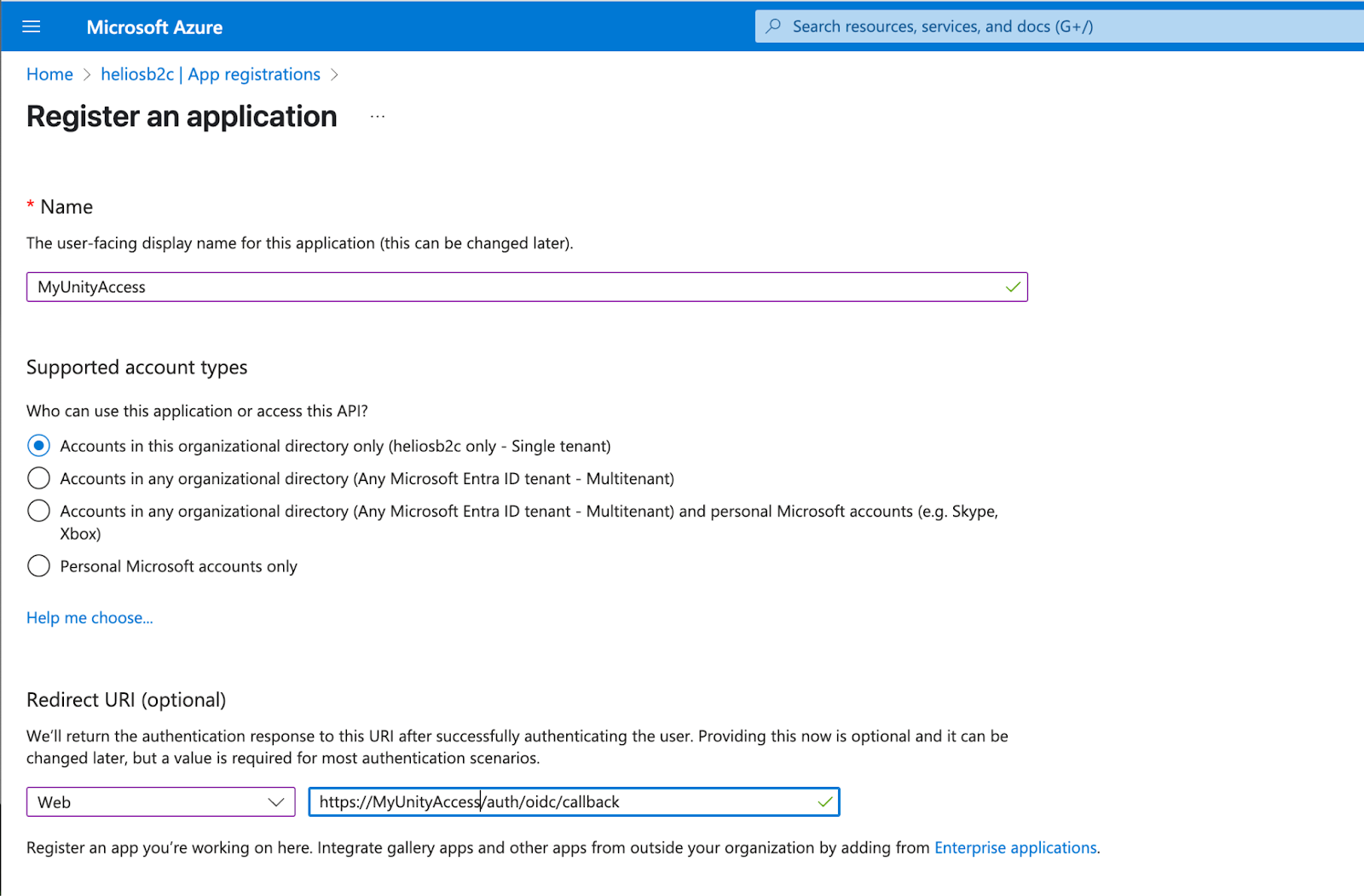Image resolution: width=1364 pixels, height=896 pixels.
Task: Click breadcrumb chevron after App registrations
Action: (335, 74)
